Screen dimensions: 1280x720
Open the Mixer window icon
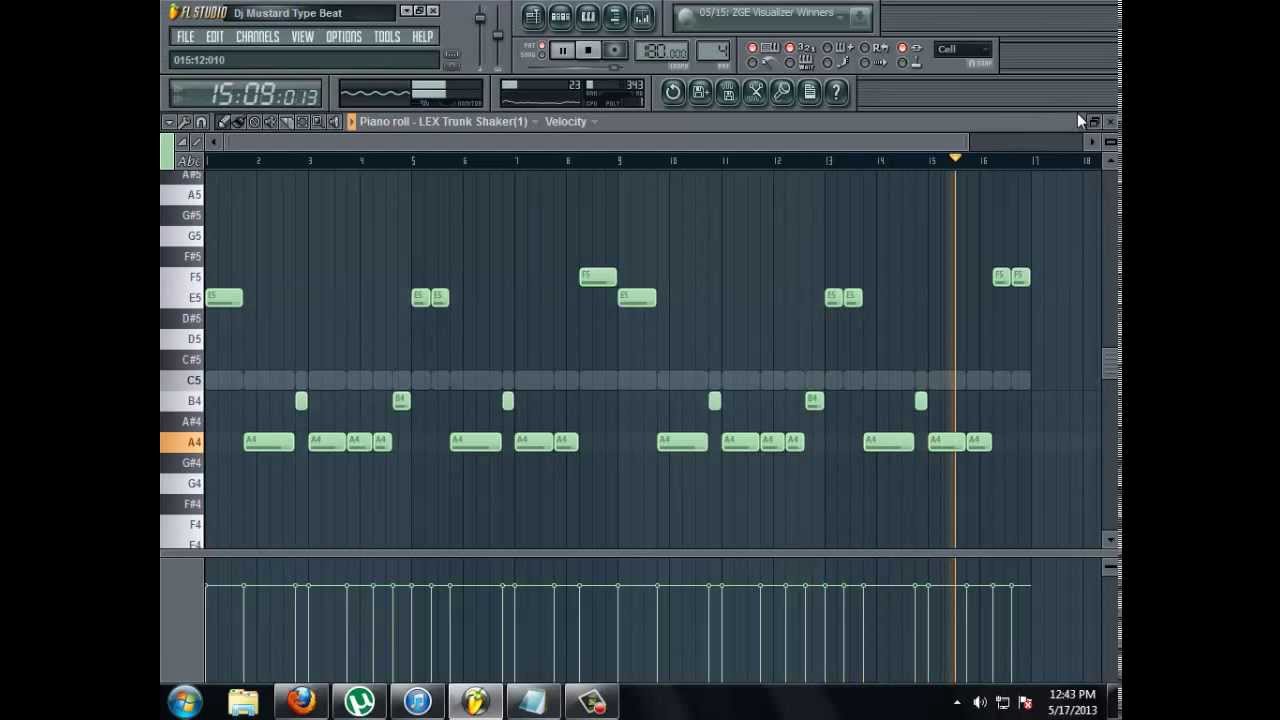tap(642, 16)
